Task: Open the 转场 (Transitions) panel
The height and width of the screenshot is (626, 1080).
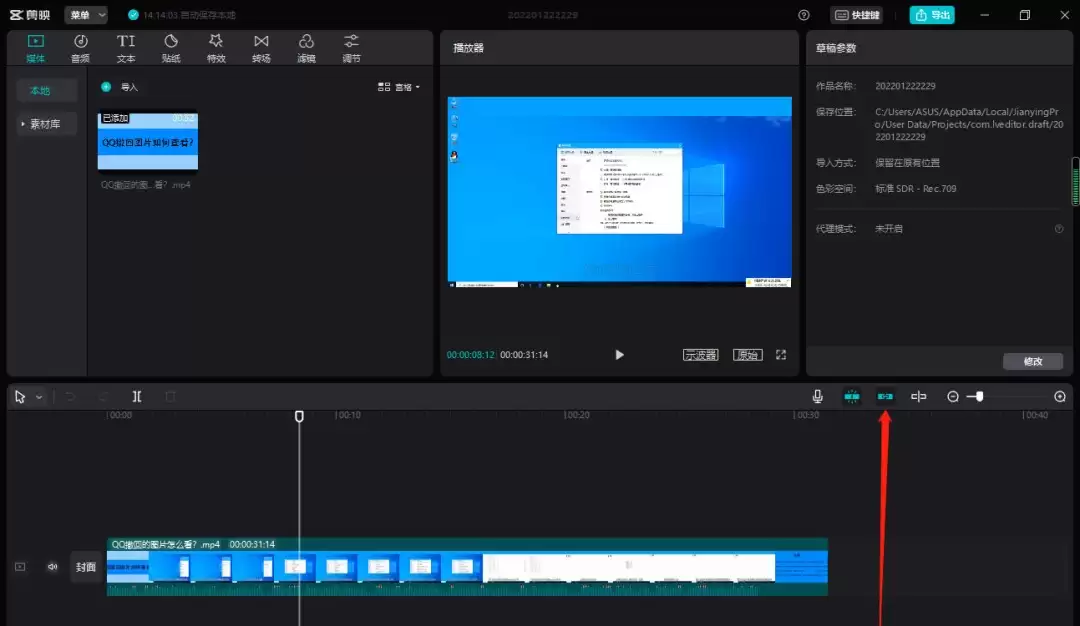Action: point(261,47)
